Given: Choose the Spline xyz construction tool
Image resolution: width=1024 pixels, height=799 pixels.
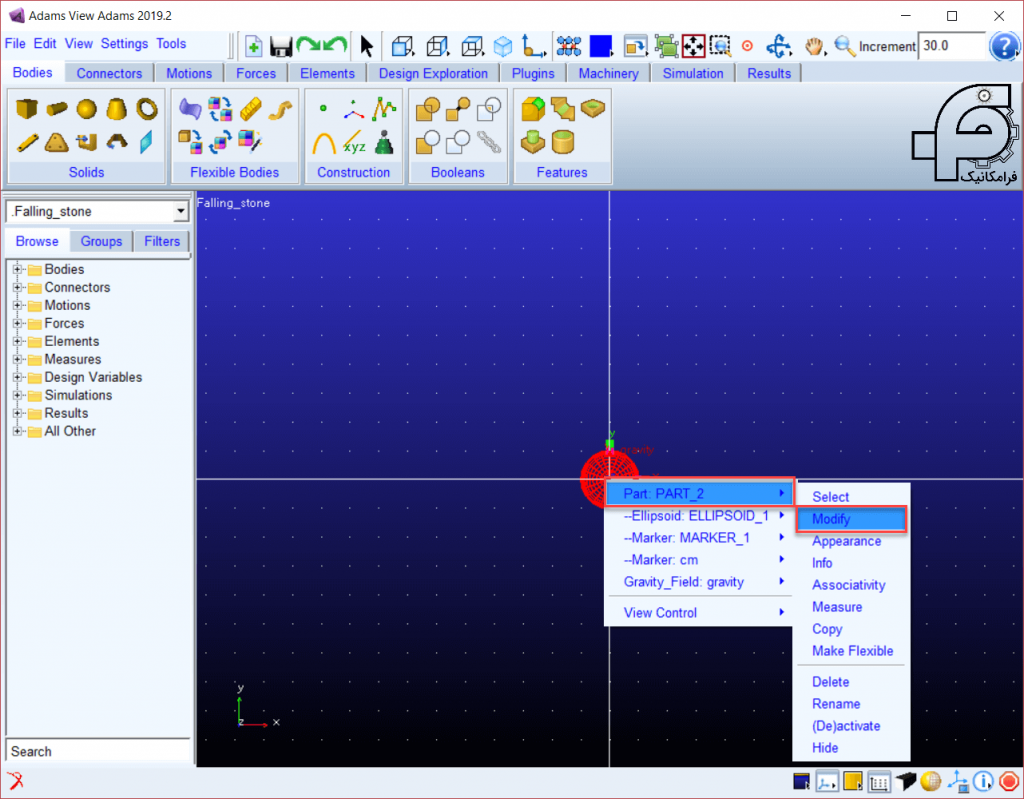Looking at the screenshot, I should pos(353,142).
